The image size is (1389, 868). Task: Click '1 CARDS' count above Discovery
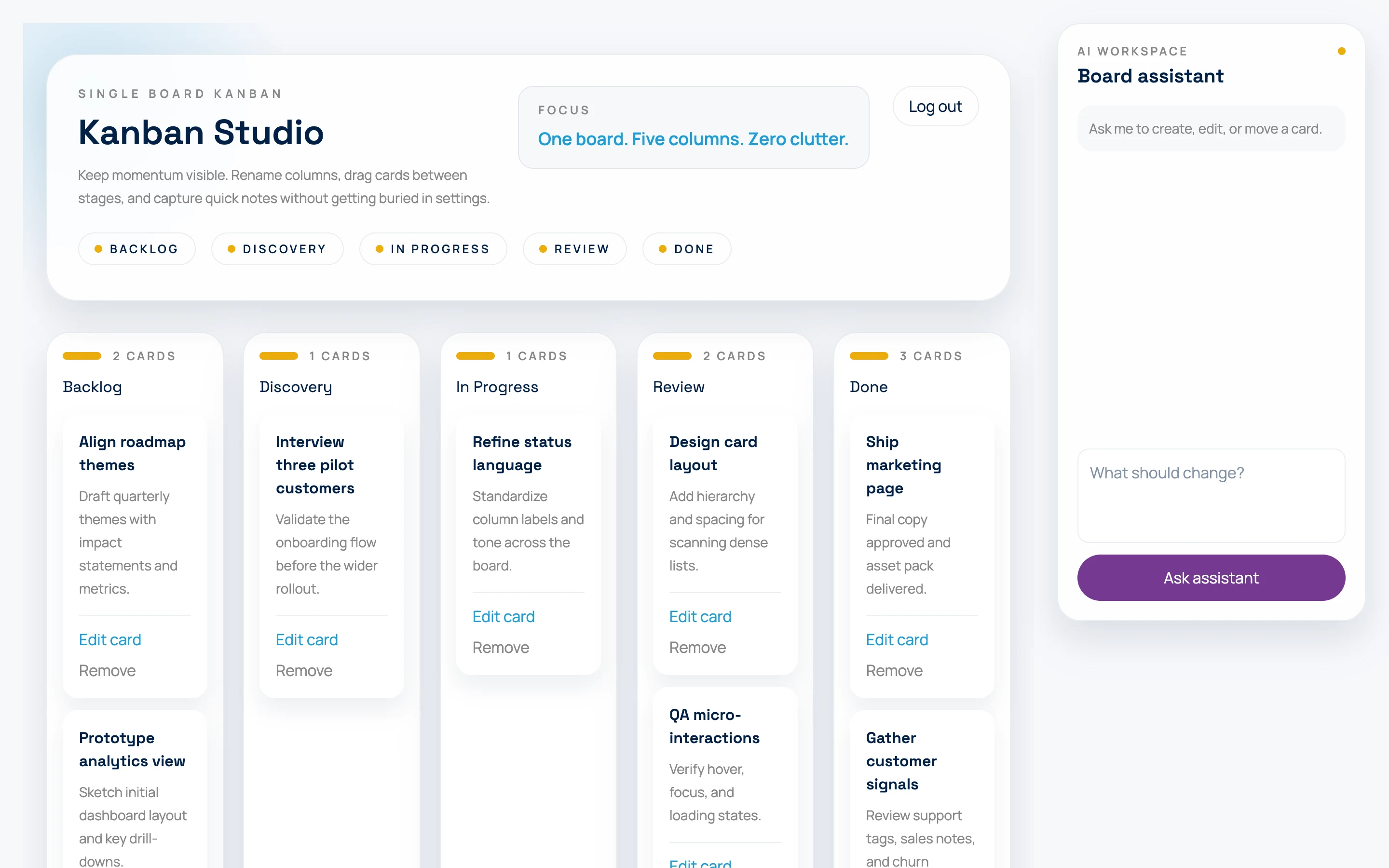pos(340,356)
